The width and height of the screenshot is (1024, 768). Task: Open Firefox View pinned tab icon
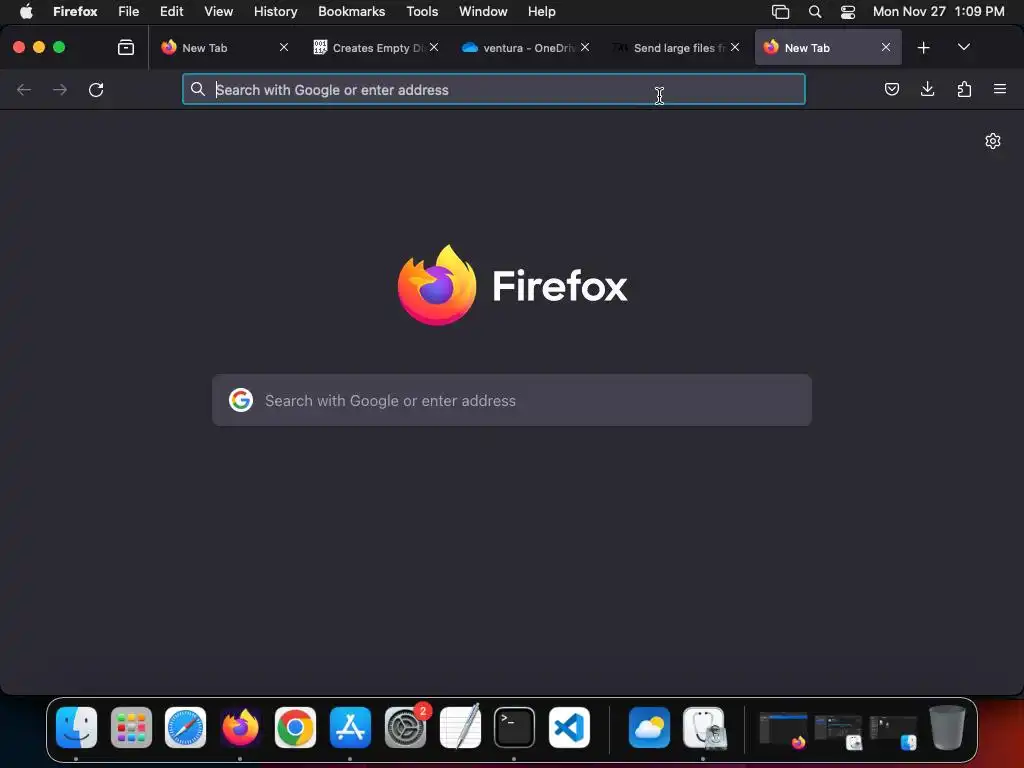point(125,47)
